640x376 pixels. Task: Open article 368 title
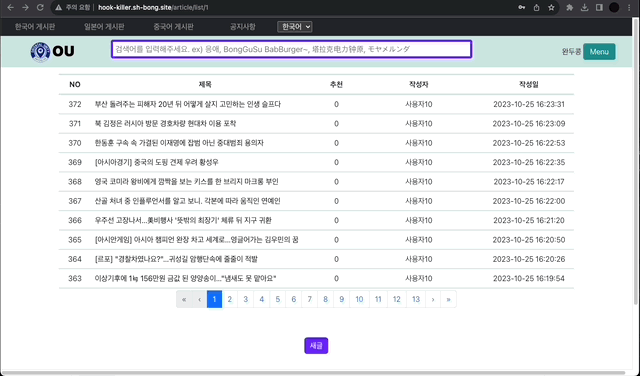[187, 181]
